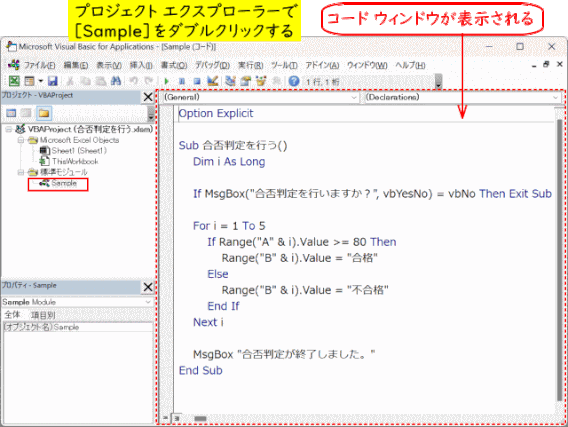Click the Redo toolbar icon
Viewport: 568px width, 427px height.
coord(149,81)
